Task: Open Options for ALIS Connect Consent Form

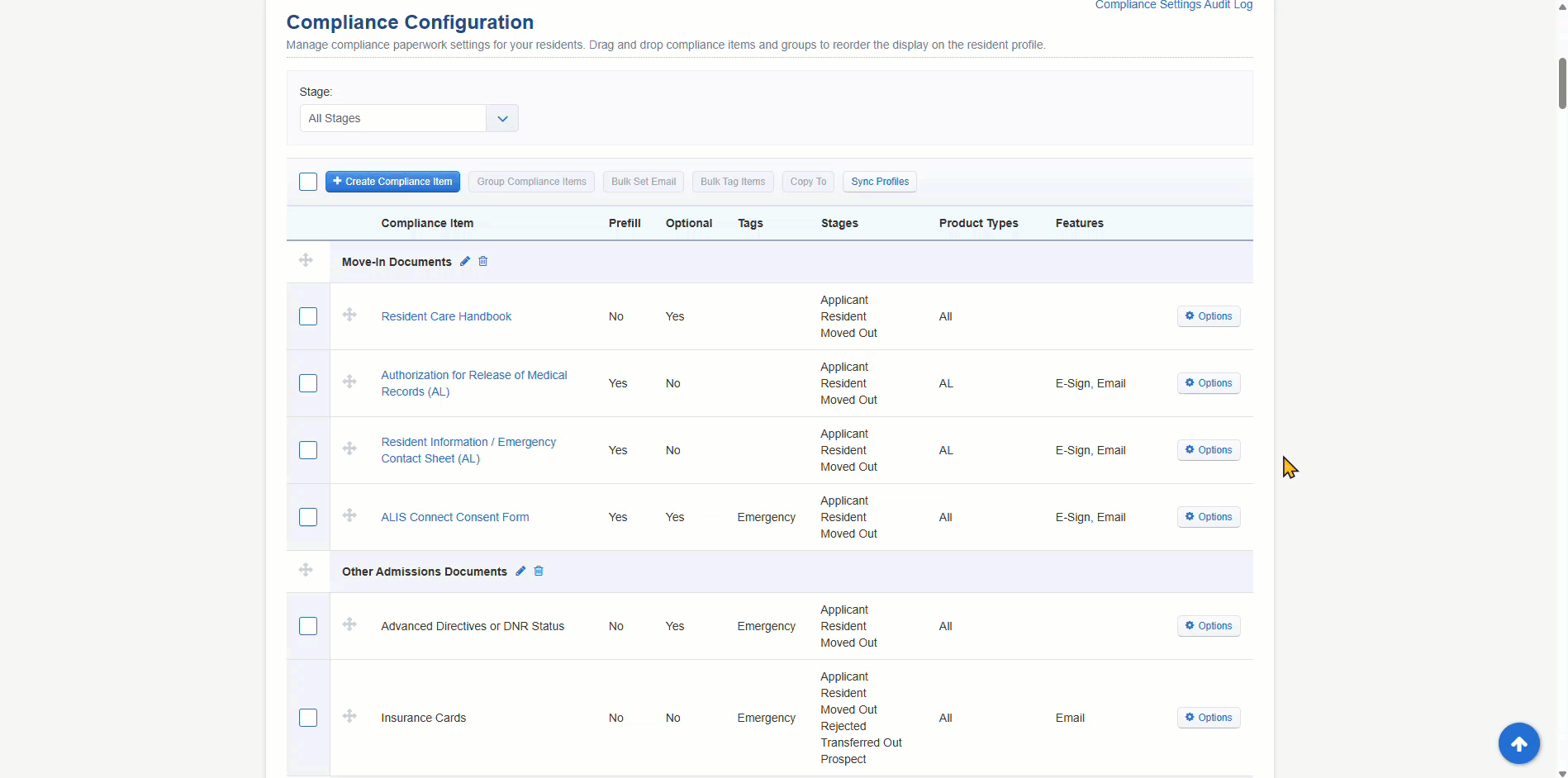Action: coord(1209,517)
